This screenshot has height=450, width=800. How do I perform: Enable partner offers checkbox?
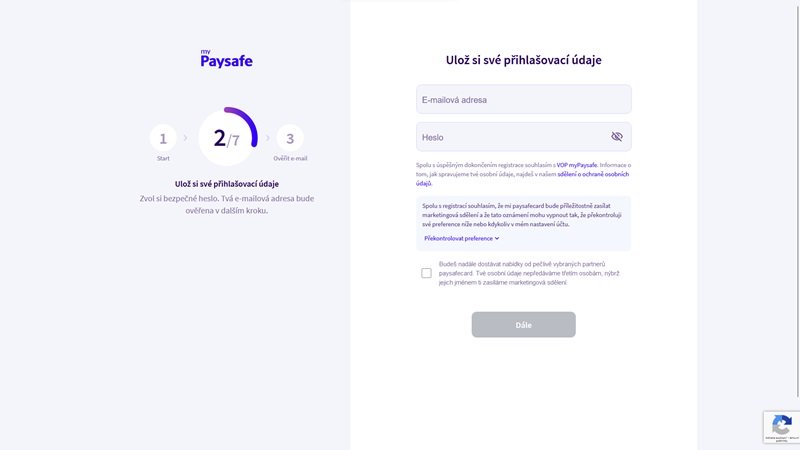[x=427, y=272]
